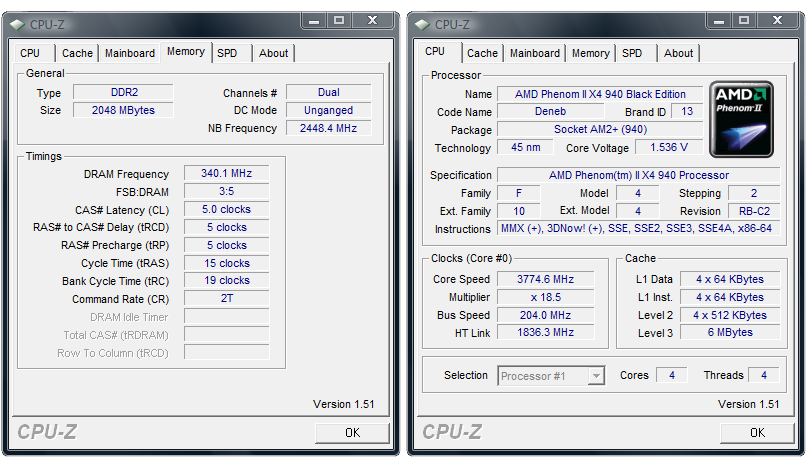Click the Level 2 4 x 512 KBytes value
Screen dimensions: 807x474
click(x=730, y=315)
